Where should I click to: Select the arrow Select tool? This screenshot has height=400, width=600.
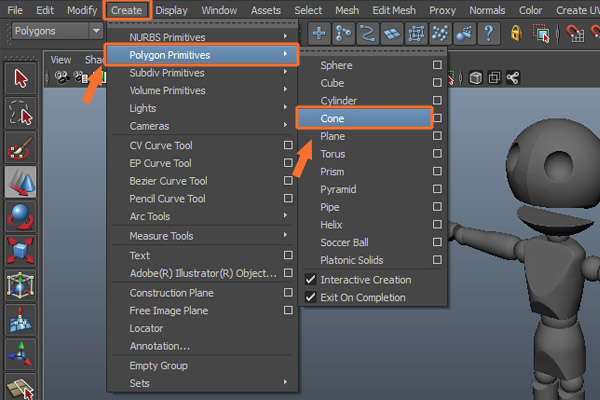coord(21,78)
